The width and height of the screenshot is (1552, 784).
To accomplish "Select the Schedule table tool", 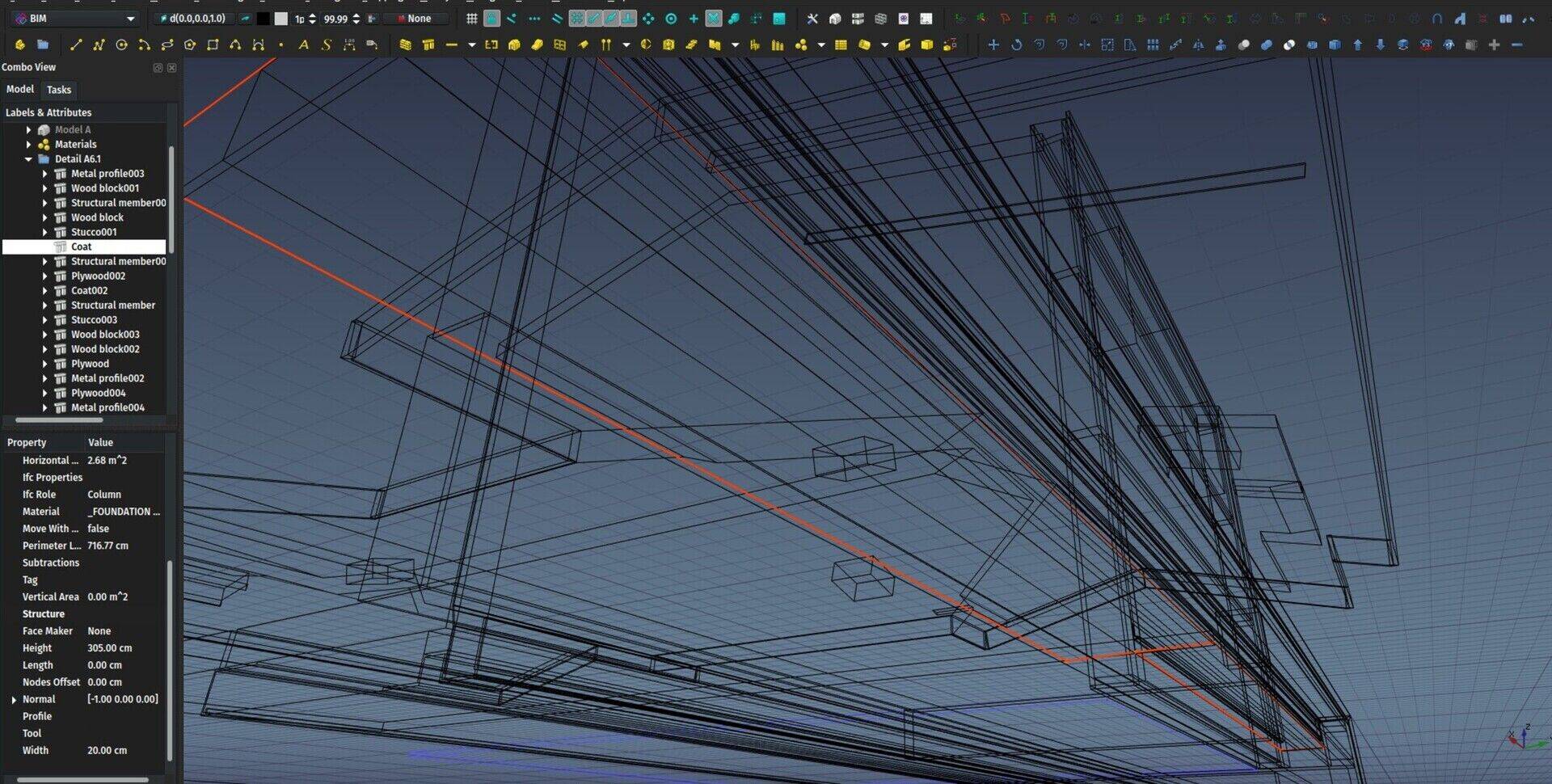I will (x=841, y=45).
